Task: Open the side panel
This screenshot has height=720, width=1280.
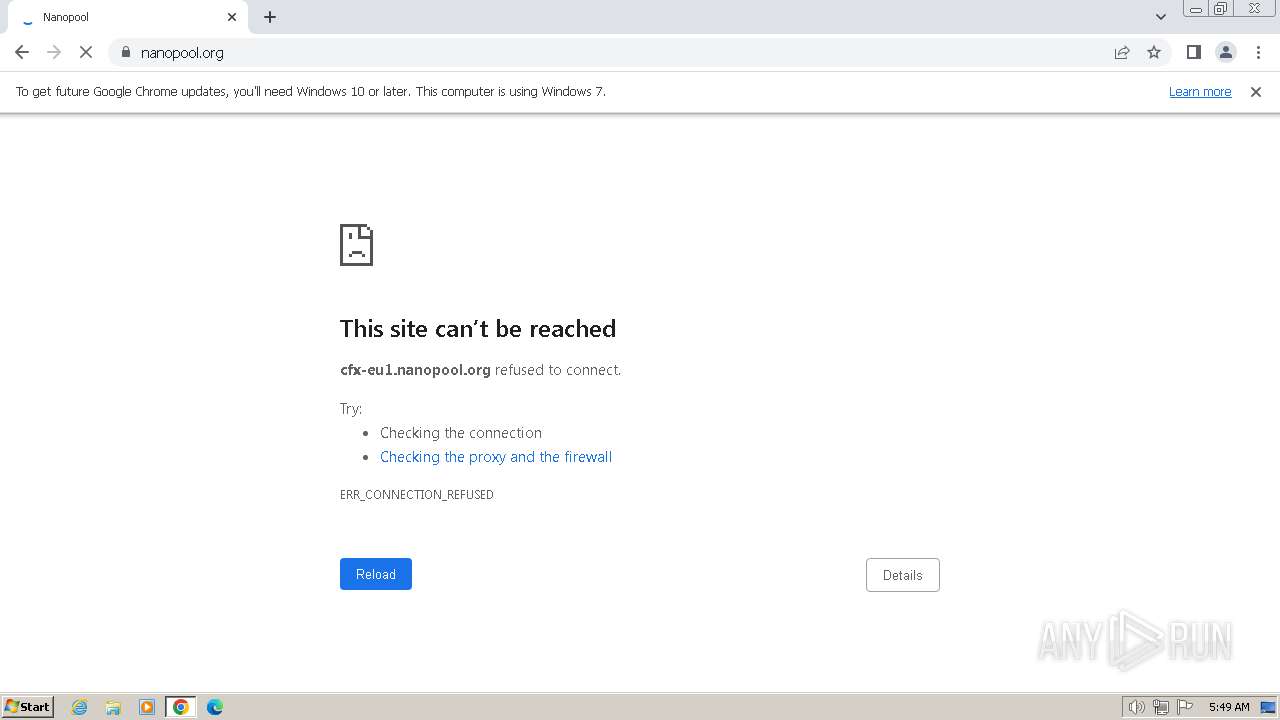Action: [x=1193, y=52]
